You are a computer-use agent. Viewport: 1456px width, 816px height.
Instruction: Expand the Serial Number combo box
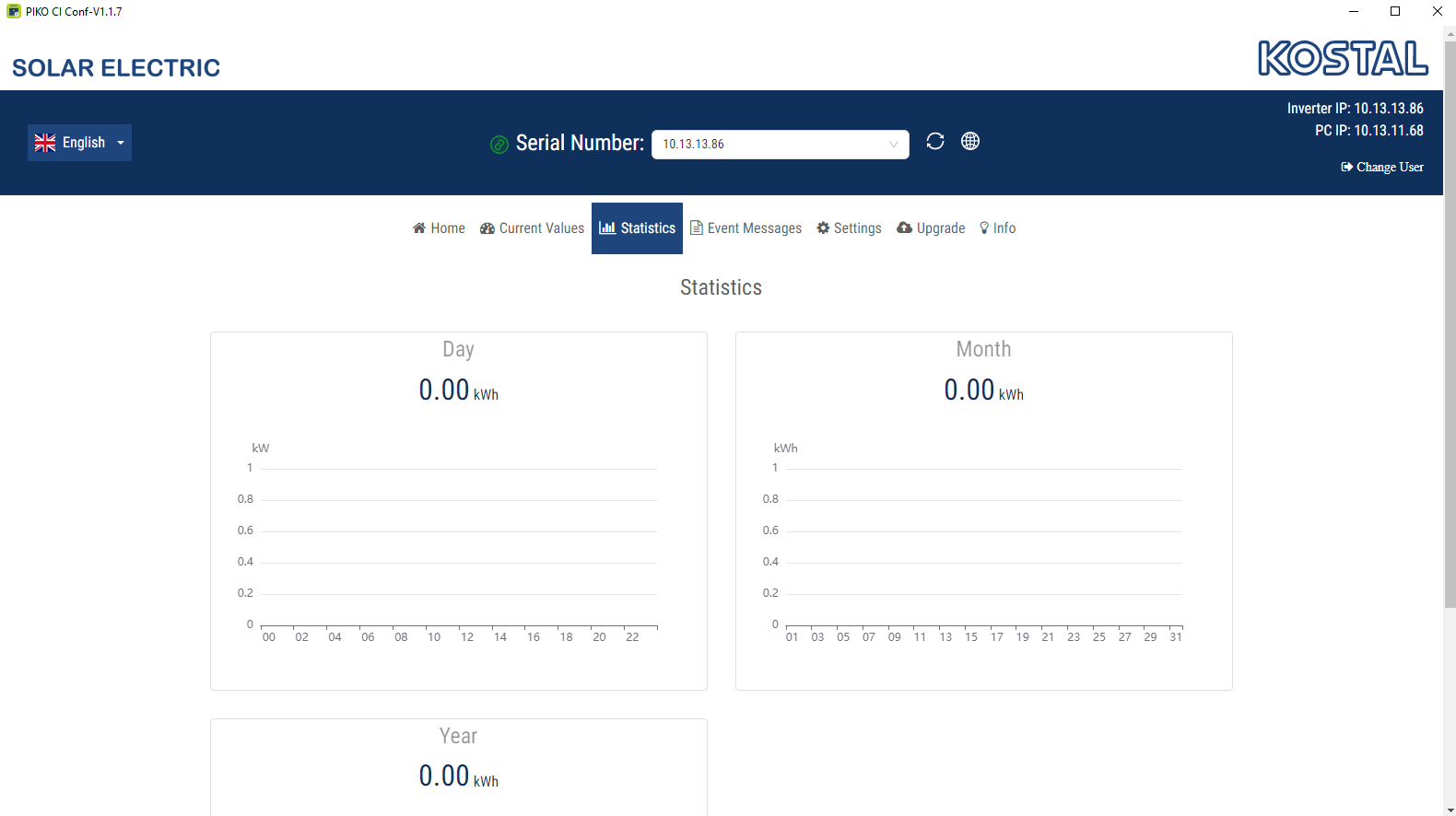click(x=781, y=145)
